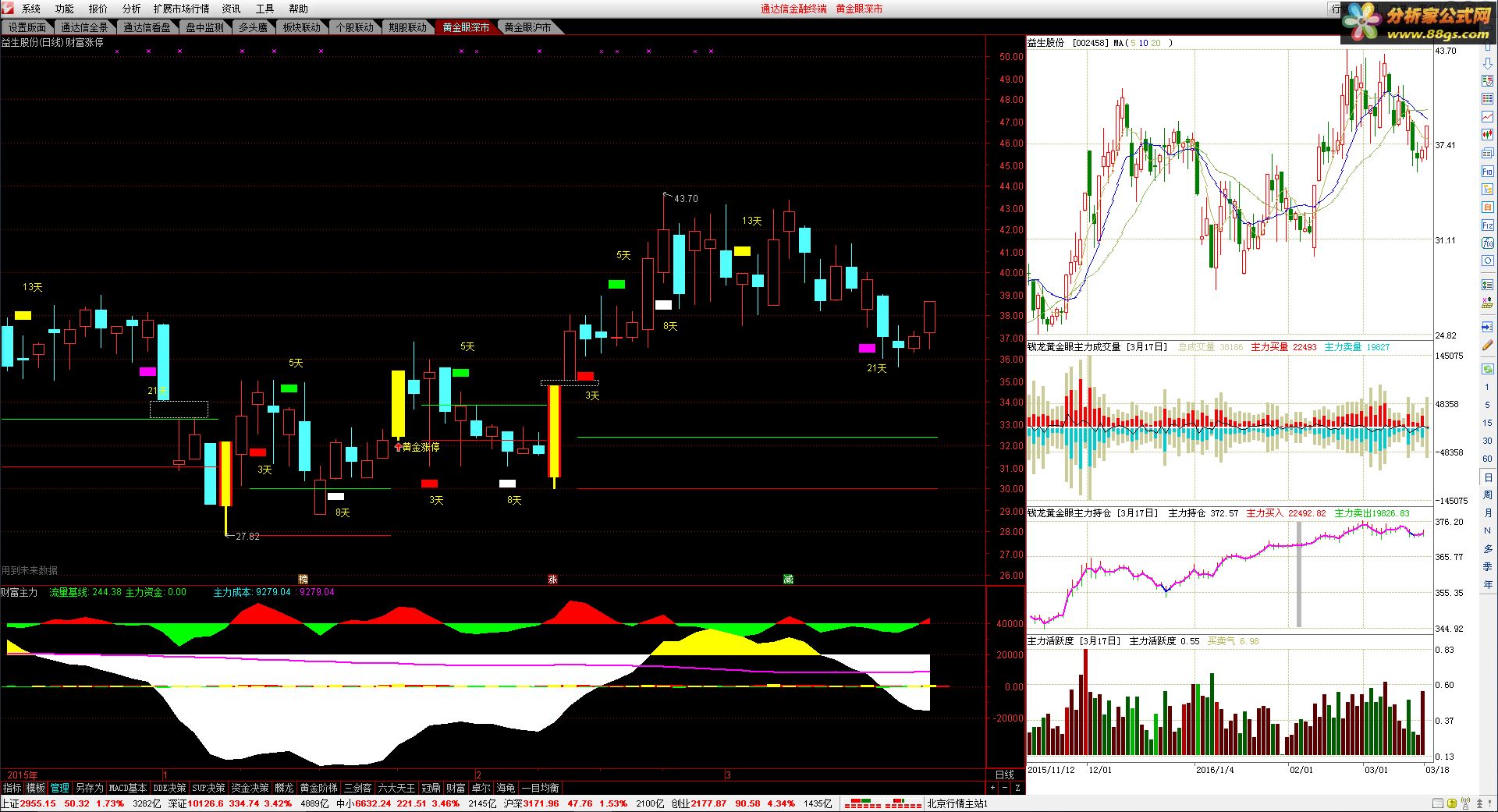Click the 张 marker below the main chart
This screenshot has height=812, width=1498.
click(552, 579)
